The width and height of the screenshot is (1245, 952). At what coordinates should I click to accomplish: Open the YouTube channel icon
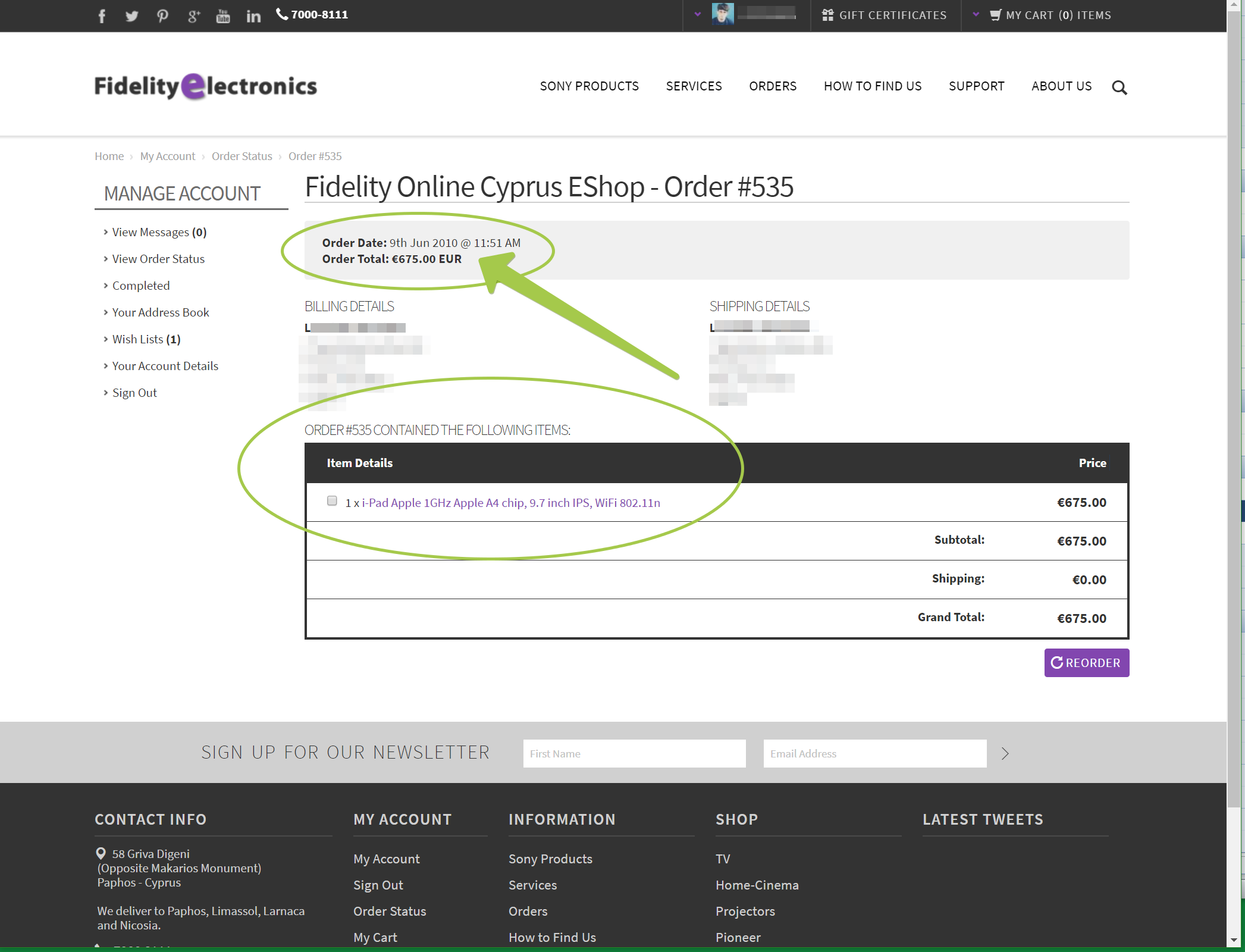point(223,16)
